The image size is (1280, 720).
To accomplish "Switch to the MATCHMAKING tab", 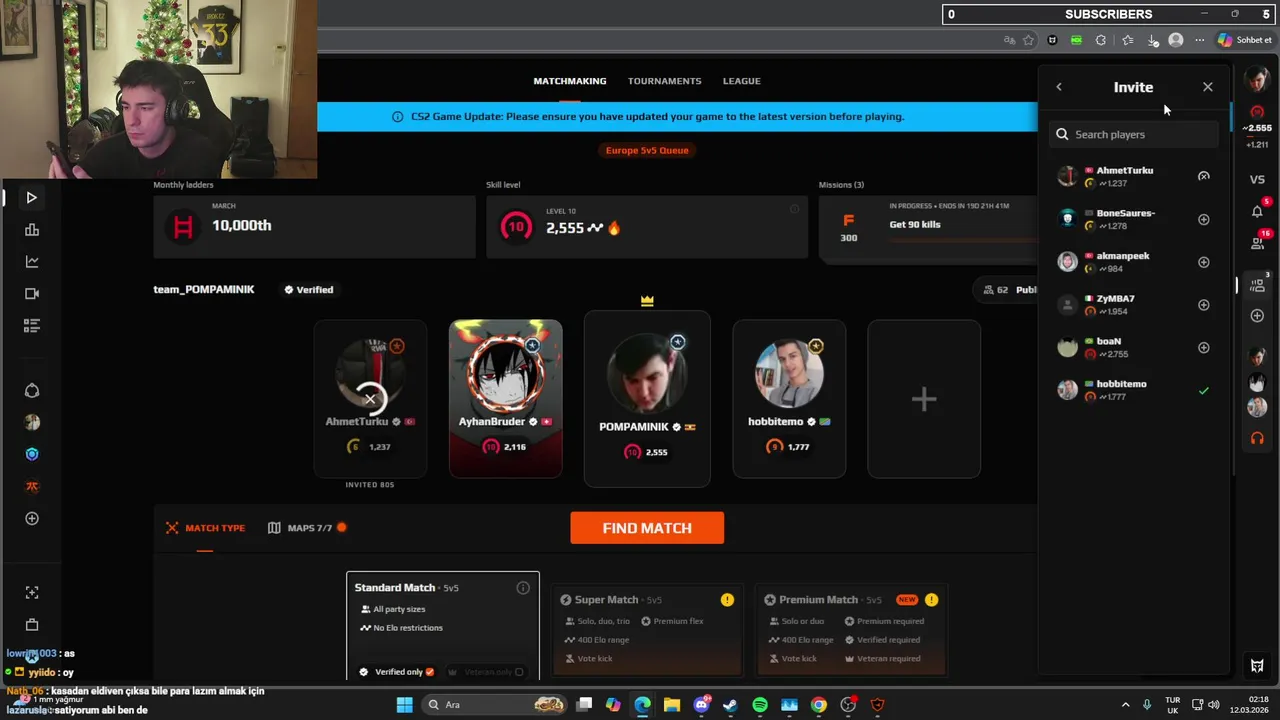I will [570, 81].
